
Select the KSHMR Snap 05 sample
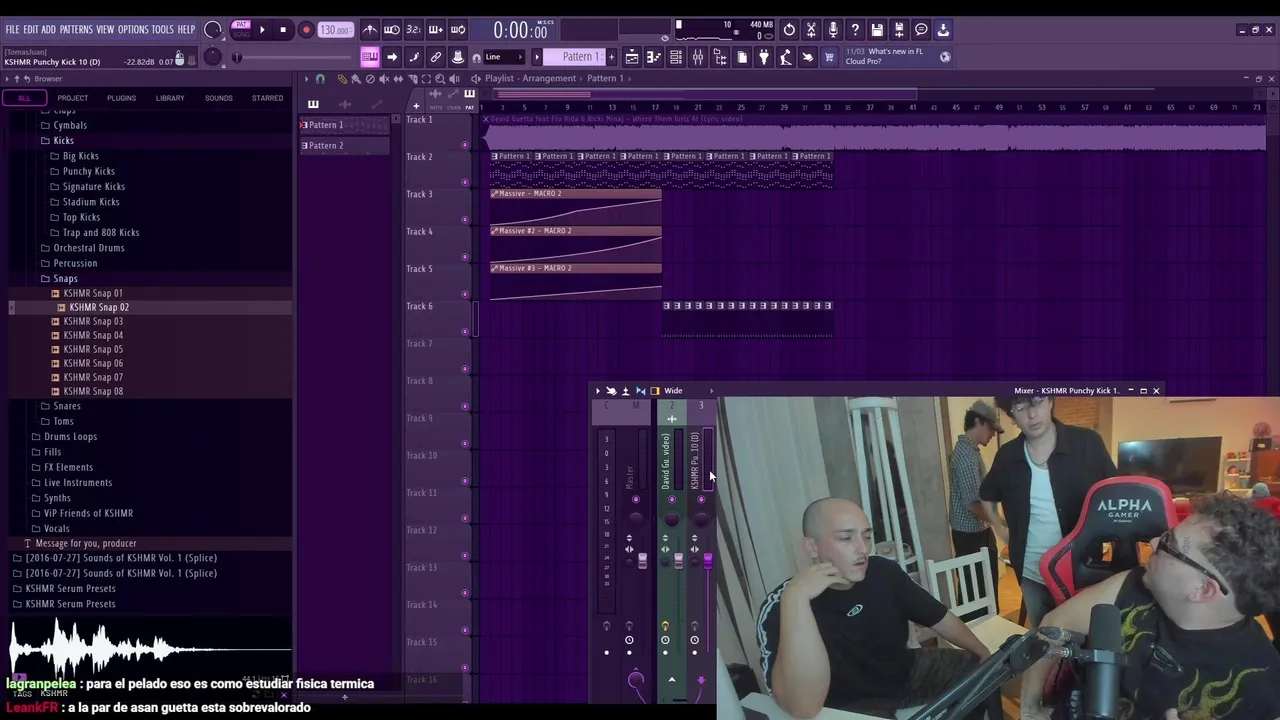[x=93, y=349]
